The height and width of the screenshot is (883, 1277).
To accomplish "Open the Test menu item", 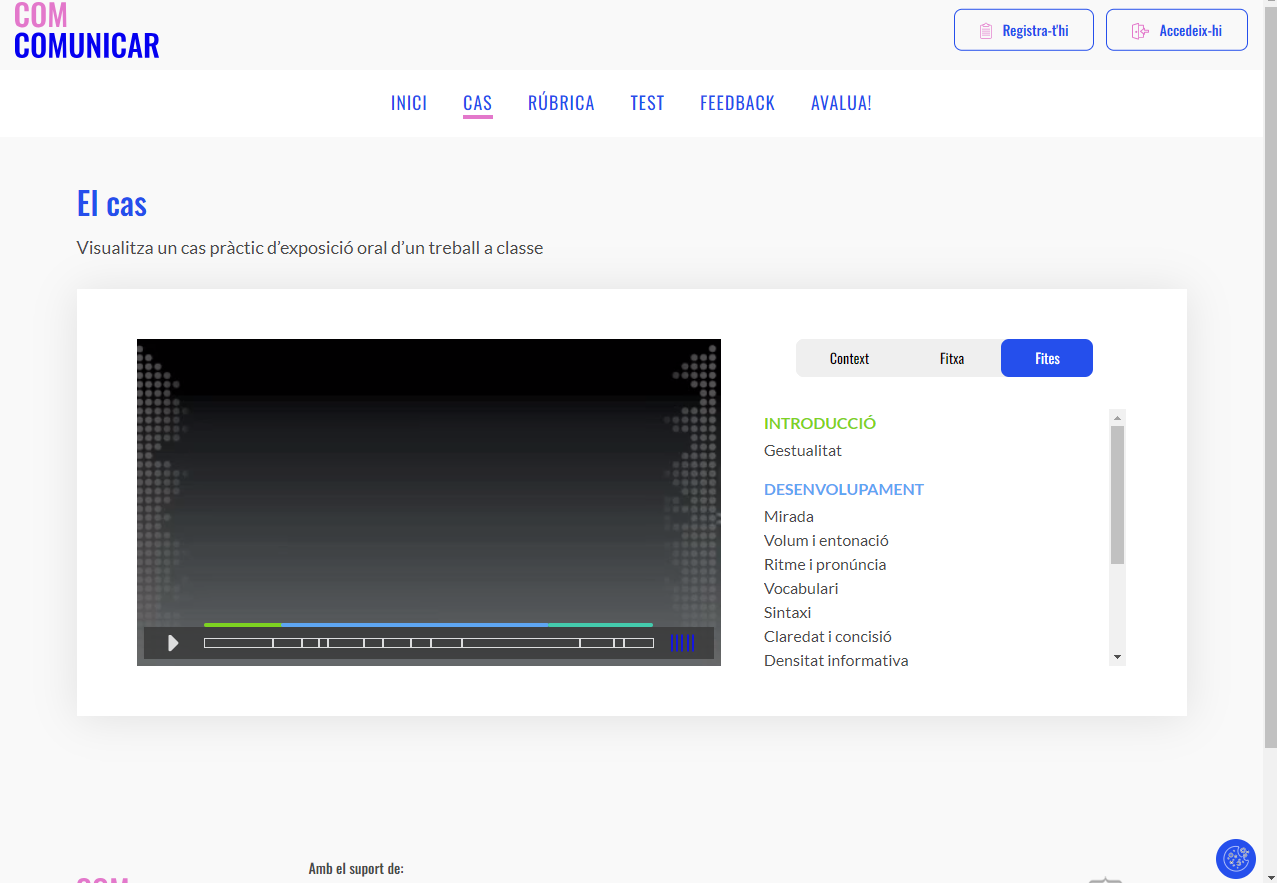I will click(647, 103).
